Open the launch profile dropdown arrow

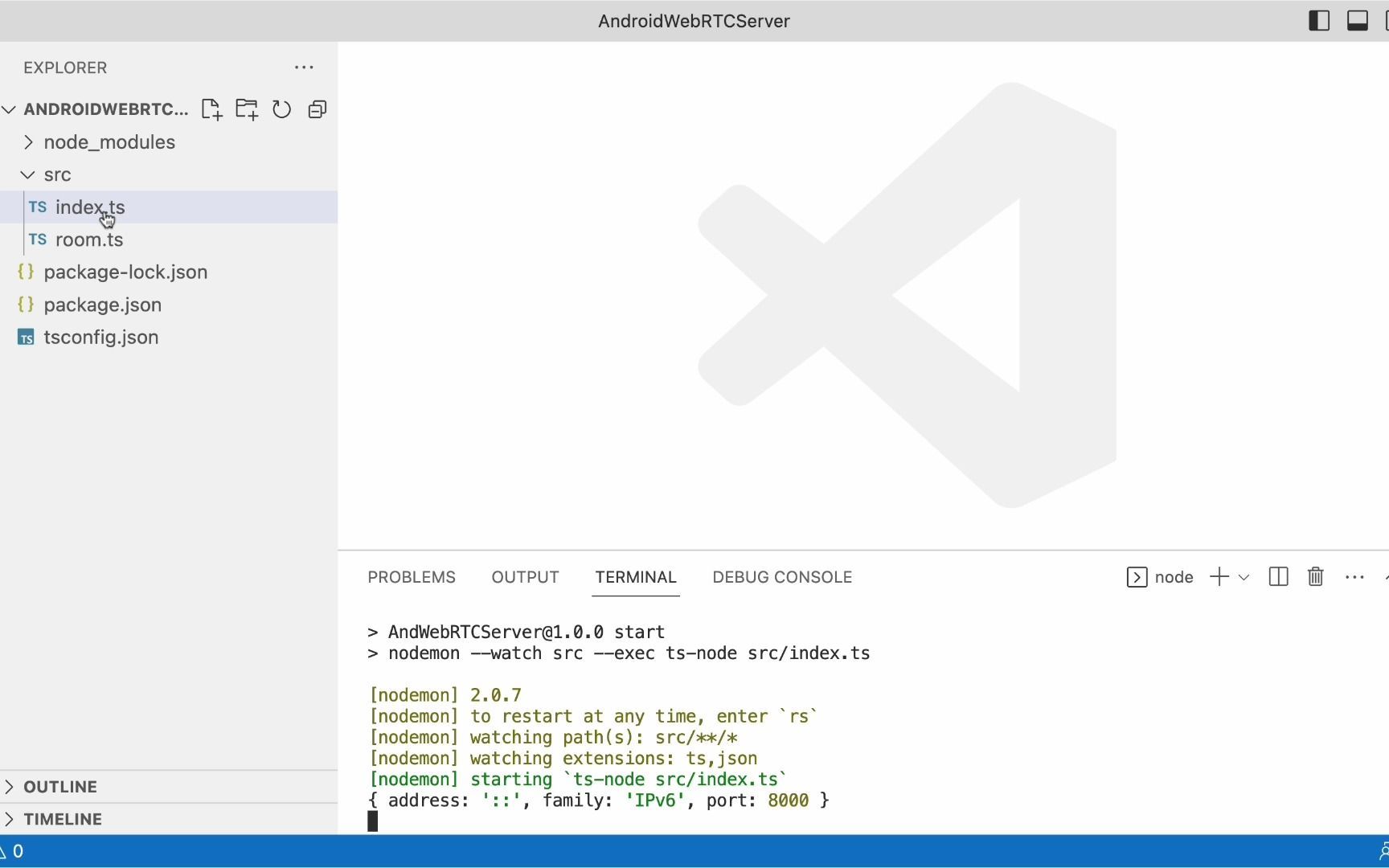pos(1244,577)
